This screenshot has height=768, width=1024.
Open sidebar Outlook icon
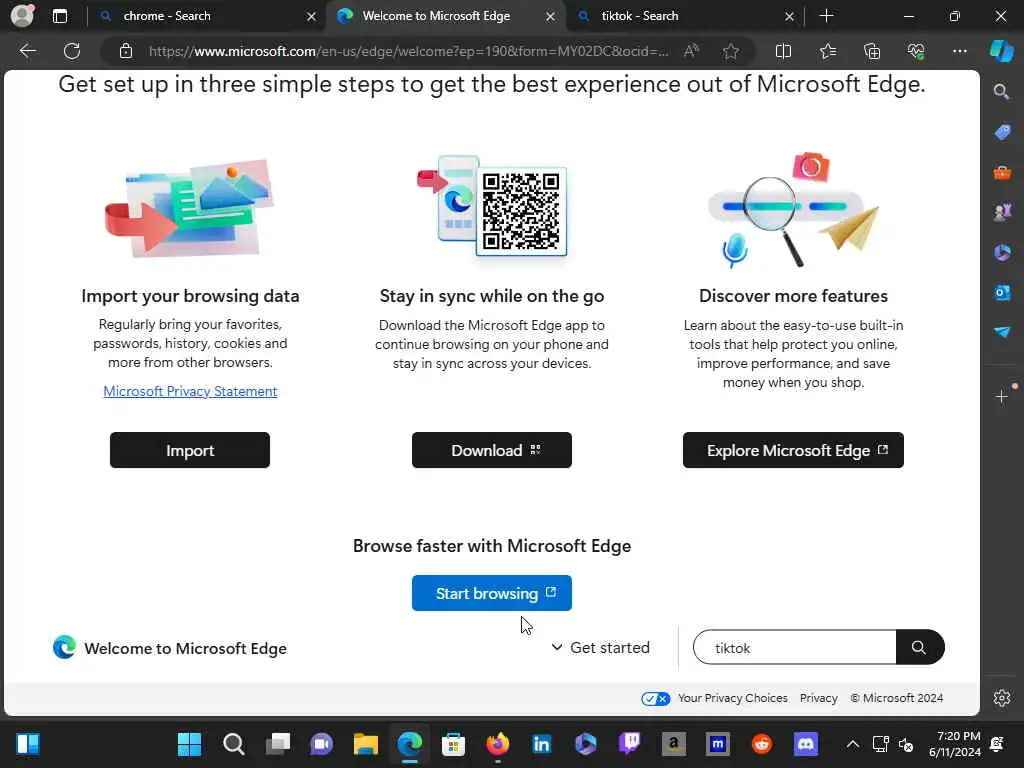click(x=1002, y=293)
